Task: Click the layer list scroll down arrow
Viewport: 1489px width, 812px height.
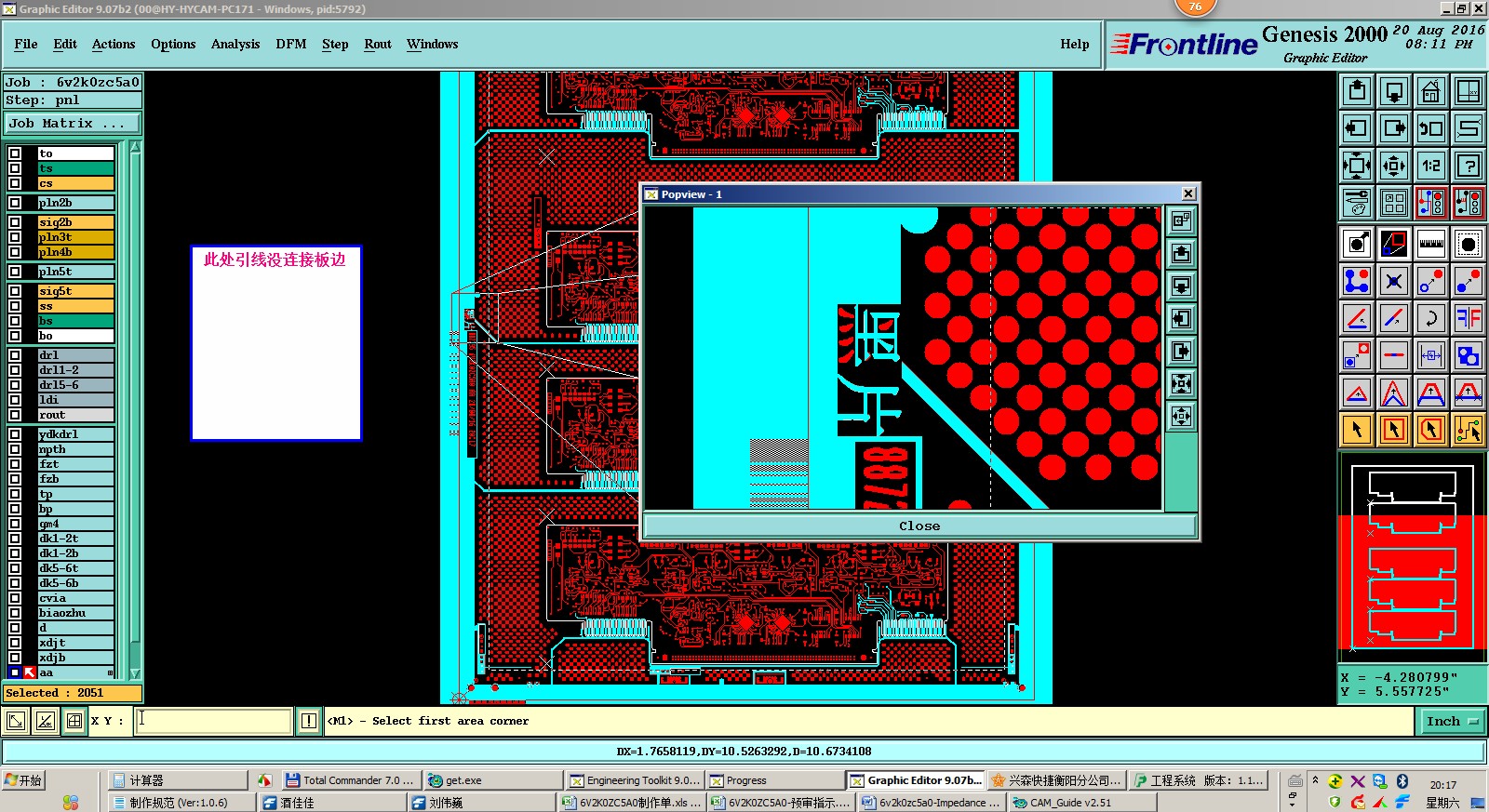Action: click(135, 673)
